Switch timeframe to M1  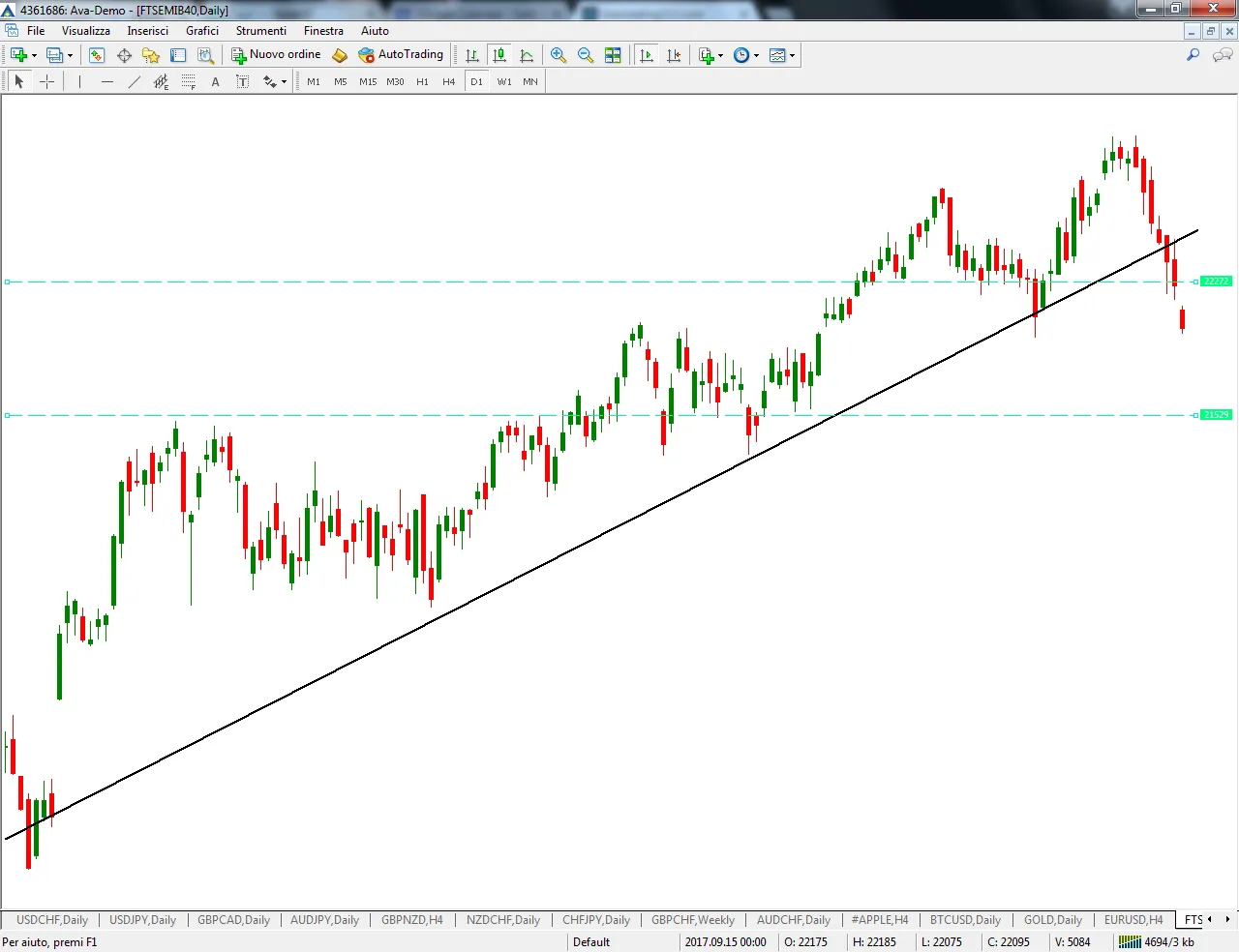pos(314,81)
